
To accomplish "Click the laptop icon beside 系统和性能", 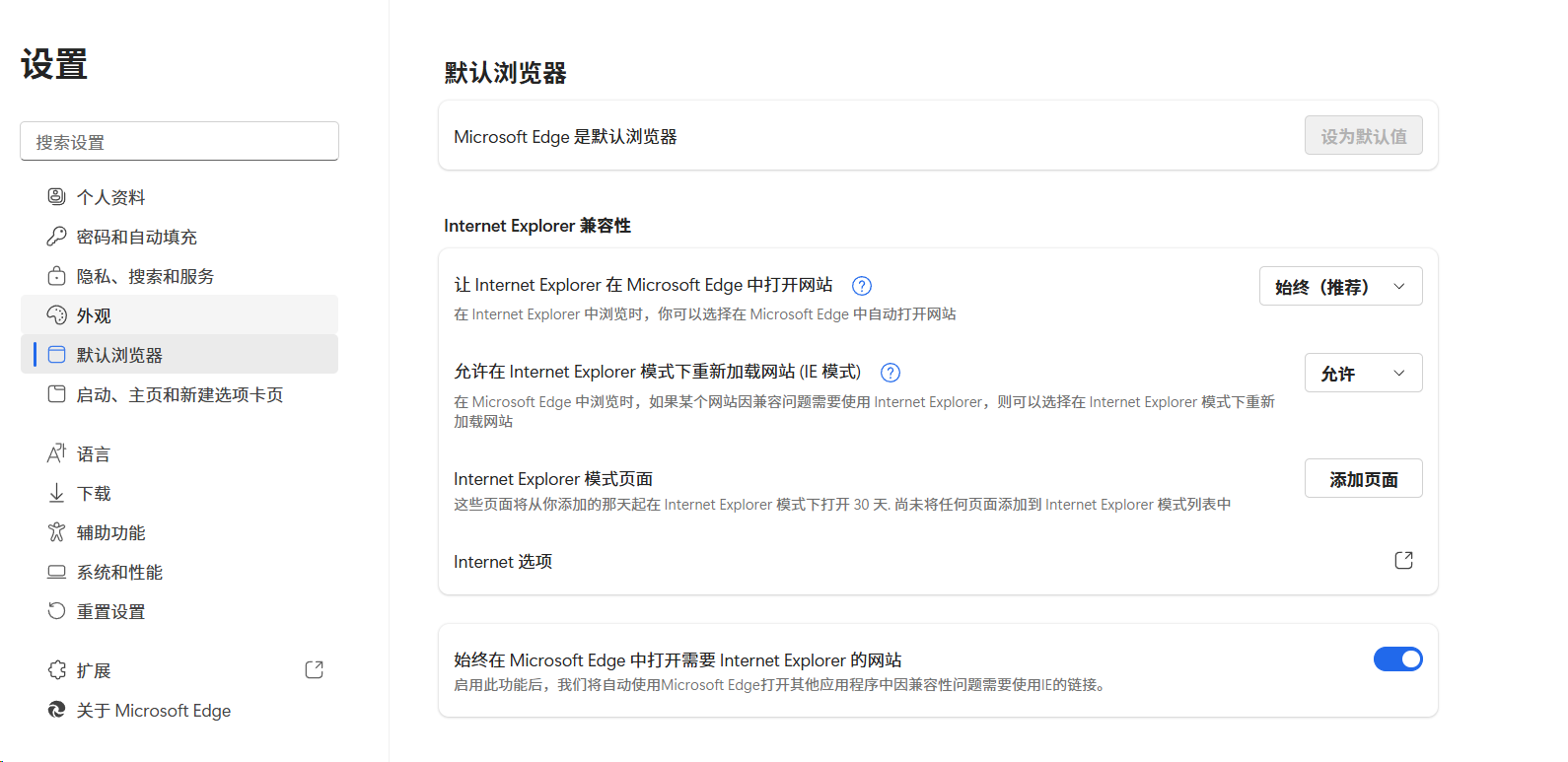I will pyautogui.click(x=57, y=571).
